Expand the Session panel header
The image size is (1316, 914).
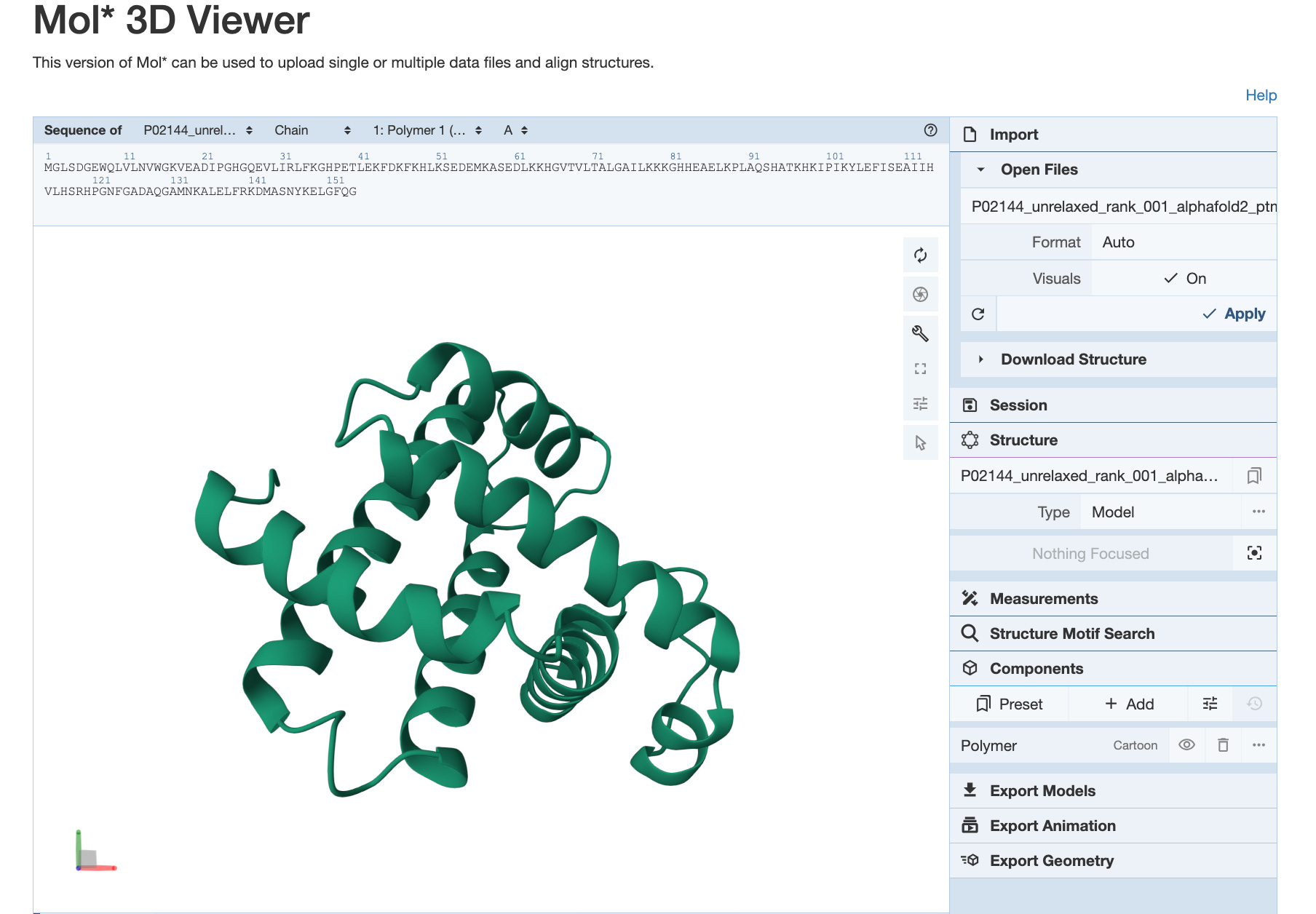1114,405
